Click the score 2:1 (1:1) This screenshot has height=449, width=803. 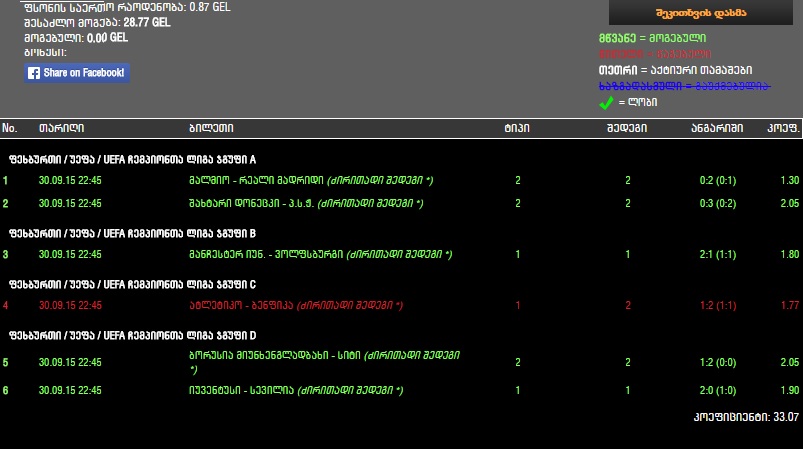click(x=718, y=254)
